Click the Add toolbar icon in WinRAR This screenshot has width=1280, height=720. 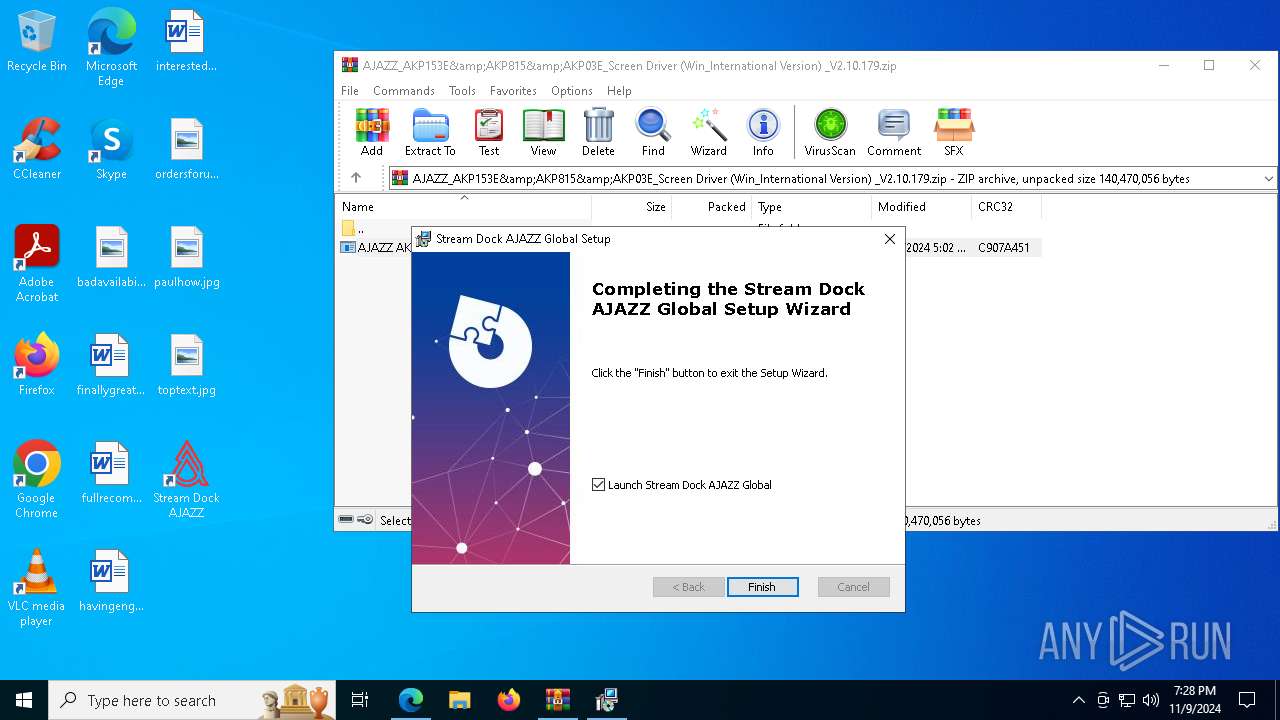point(372,133)
